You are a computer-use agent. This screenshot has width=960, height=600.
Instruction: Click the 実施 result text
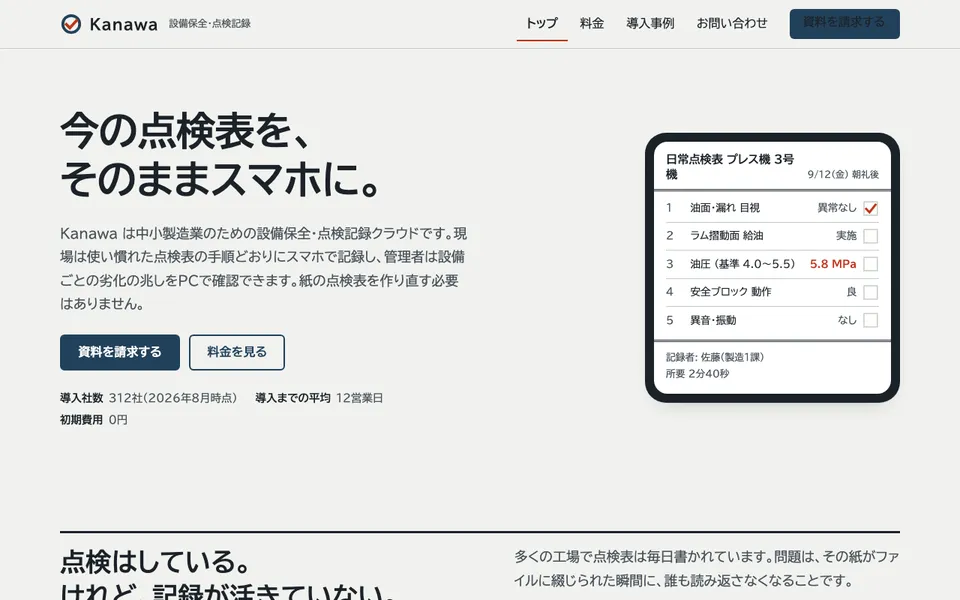point(846,236)
